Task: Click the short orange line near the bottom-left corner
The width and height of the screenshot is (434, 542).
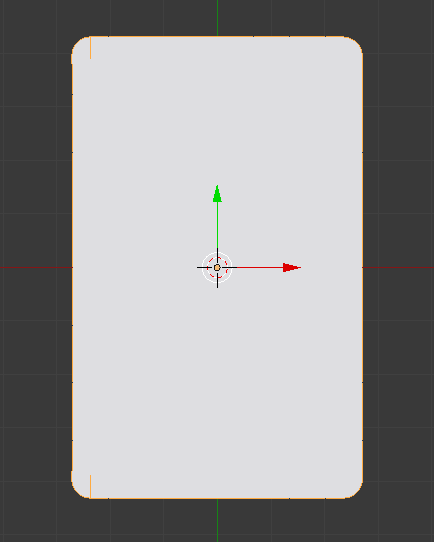Action: tap(91, 487)
